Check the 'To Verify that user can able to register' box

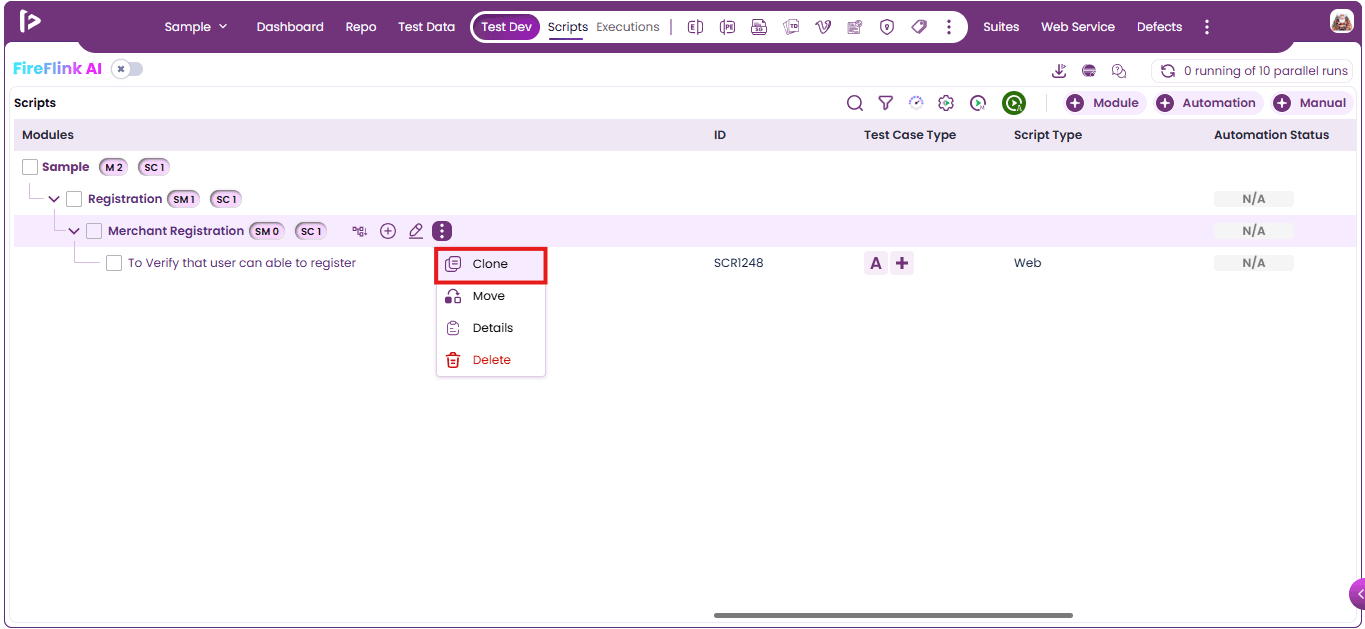(x=114, y=263)
